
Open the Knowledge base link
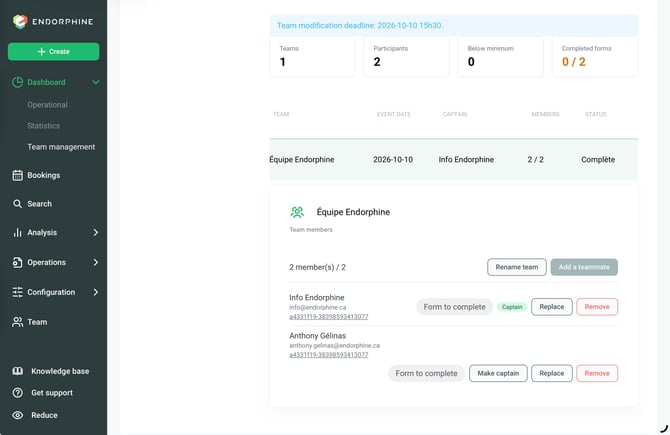(x=60, y=371)
